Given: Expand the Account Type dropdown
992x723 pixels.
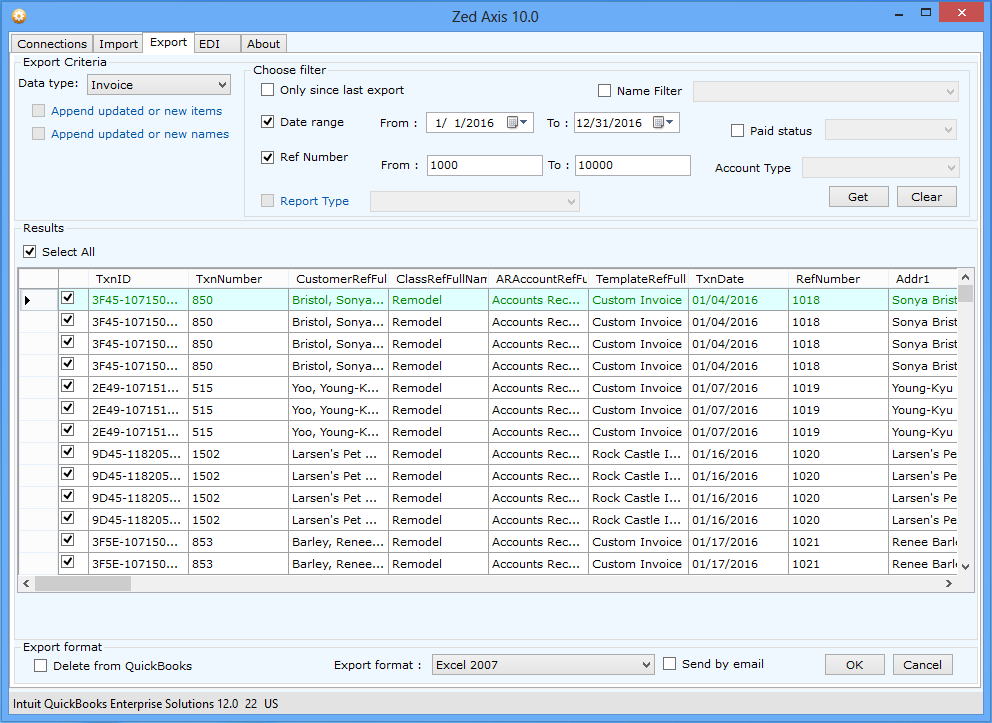Looking at the screenshot, I should pos(881,168).
